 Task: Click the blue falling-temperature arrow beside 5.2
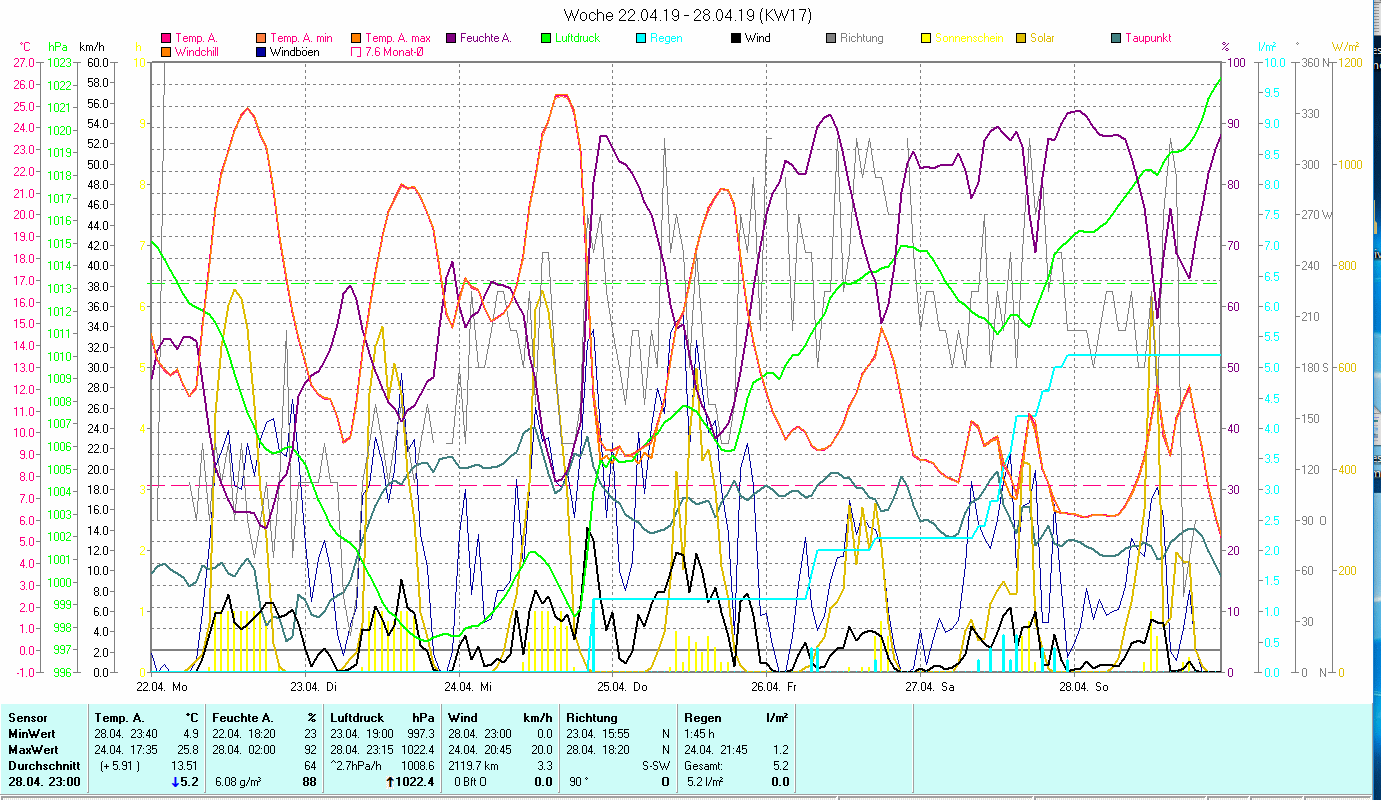[177, 782]
